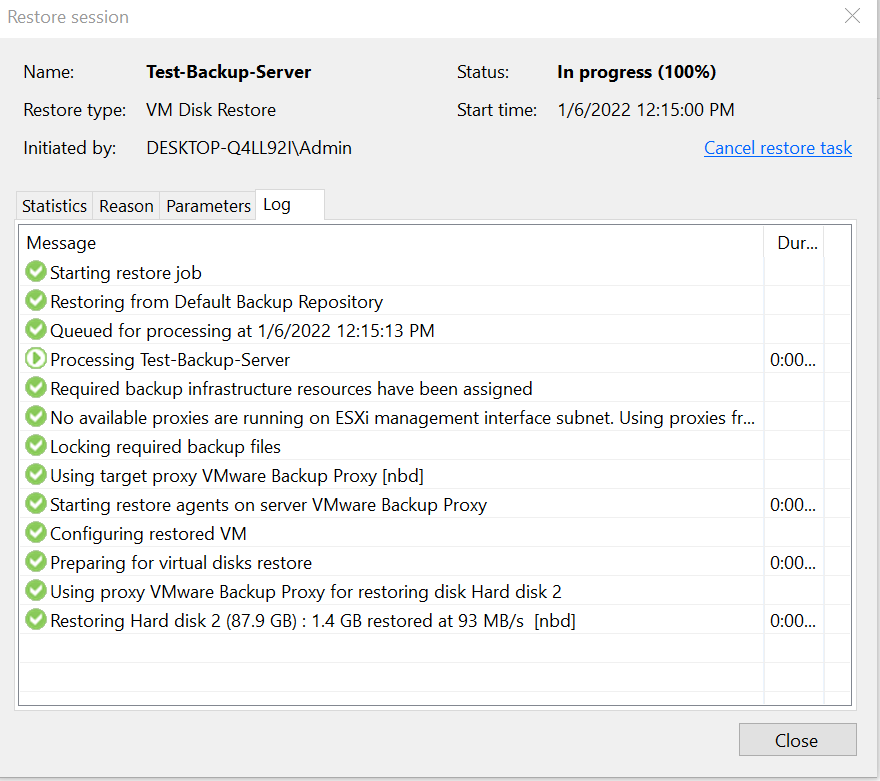880x781 pixels.
Task: Click success icon next to Locking required backup files
Action: [x=36, y=446]
